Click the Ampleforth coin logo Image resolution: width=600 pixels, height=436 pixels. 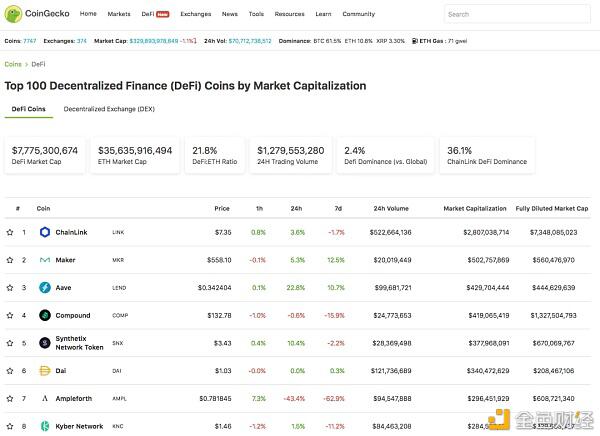(45, 398)
